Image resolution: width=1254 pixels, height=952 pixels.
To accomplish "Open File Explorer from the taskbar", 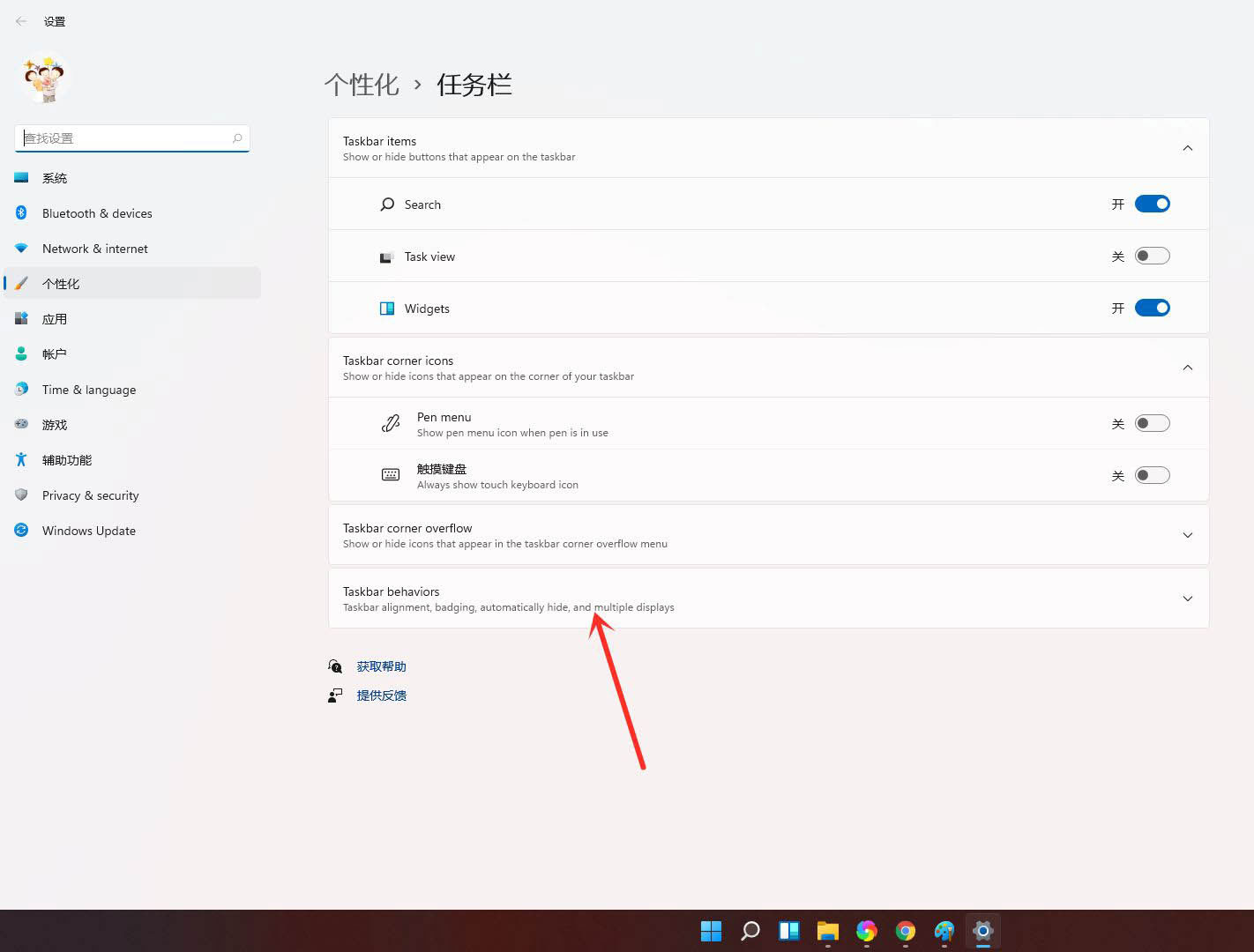I will pos(827,930).
